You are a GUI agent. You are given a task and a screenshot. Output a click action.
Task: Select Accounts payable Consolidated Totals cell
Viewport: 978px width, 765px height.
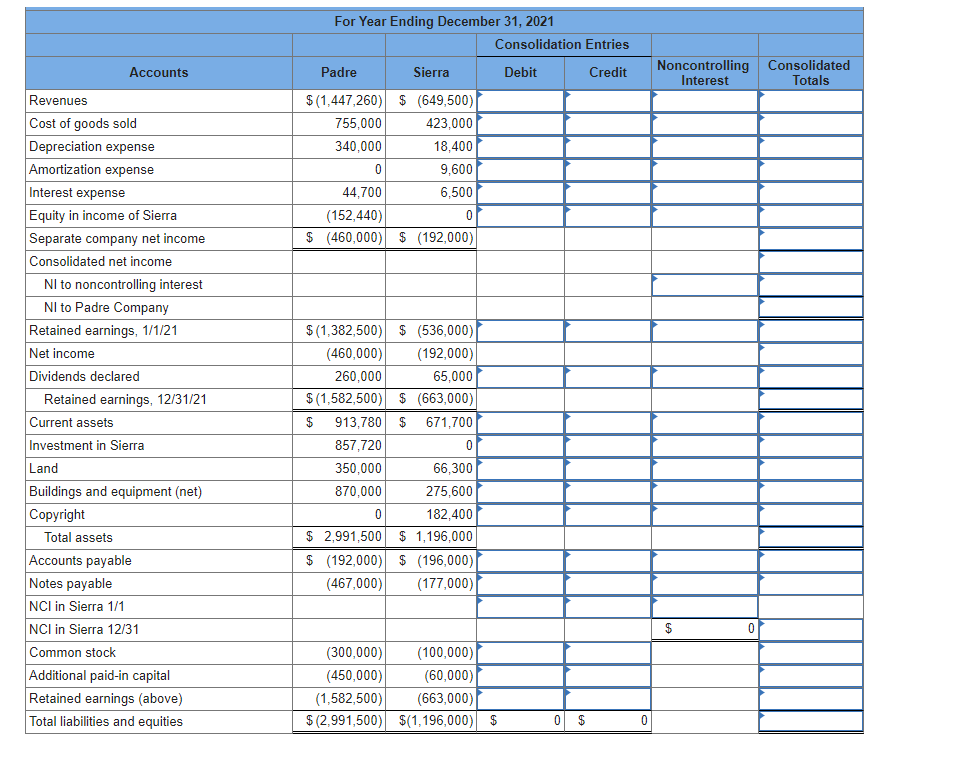(811, 562)
